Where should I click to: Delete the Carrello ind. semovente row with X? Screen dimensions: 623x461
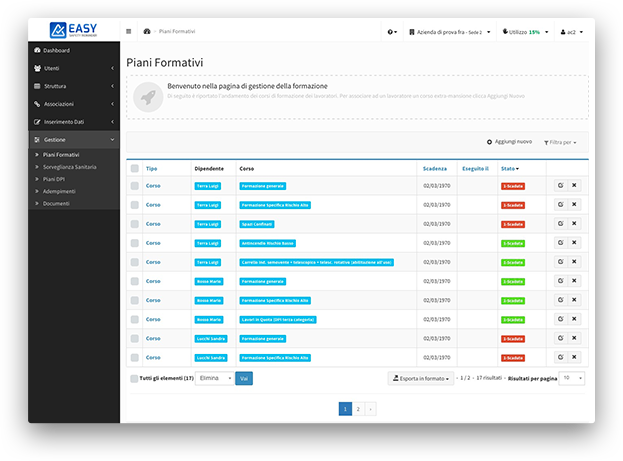click(x=574, y=261)
